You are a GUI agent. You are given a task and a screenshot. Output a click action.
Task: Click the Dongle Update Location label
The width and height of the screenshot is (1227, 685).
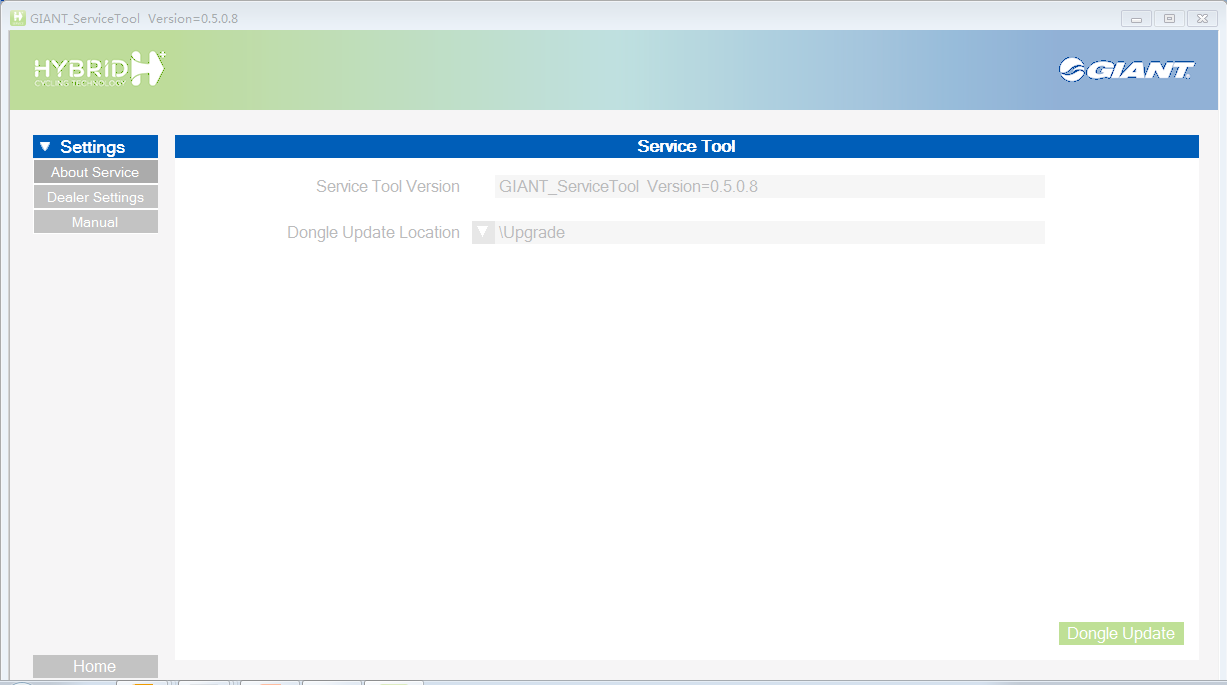click(x=373, y=232)
